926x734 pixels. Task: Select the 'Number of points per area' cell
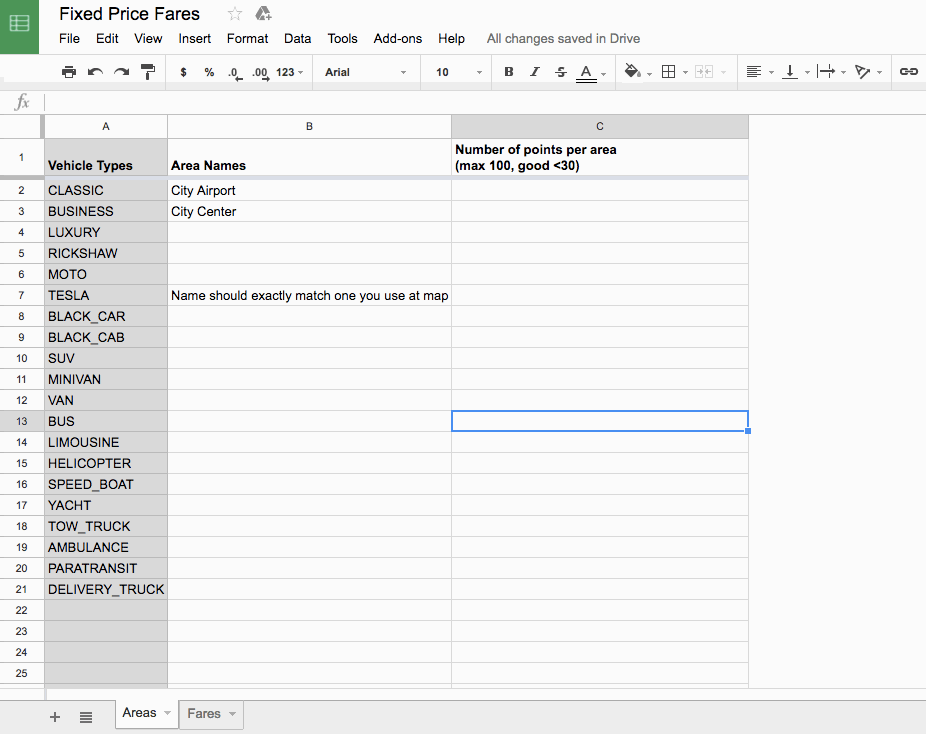click(x=599, y=157)
